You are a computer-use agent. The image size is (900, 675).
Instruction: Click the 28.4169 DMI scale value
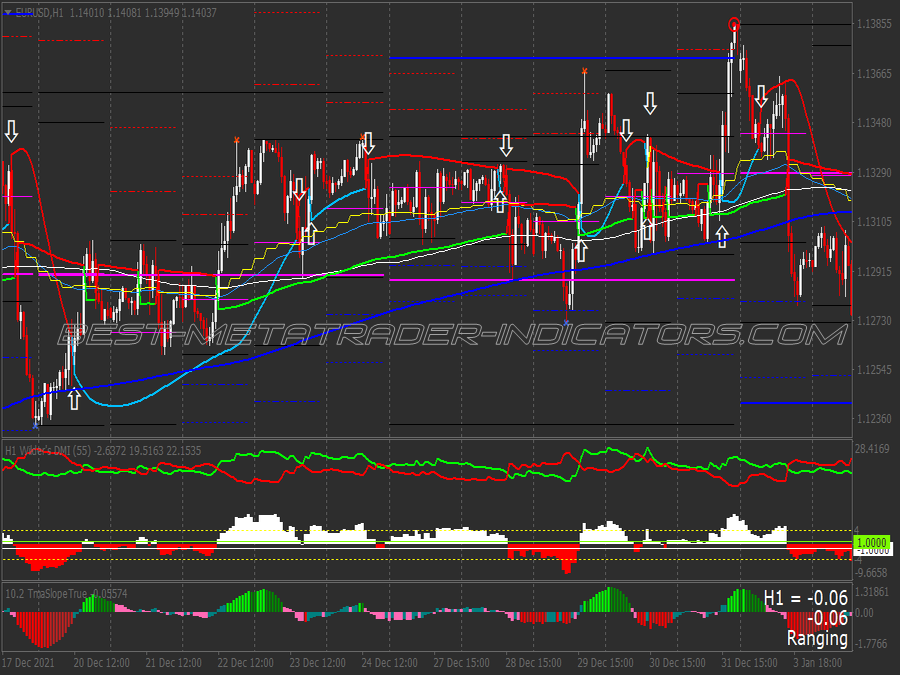872,449
